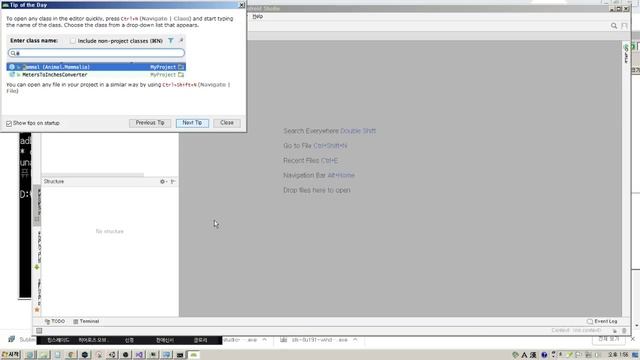640x360 pixels.
Task: Click the lock icon in the status bar
Action: [x=615, y=331]
